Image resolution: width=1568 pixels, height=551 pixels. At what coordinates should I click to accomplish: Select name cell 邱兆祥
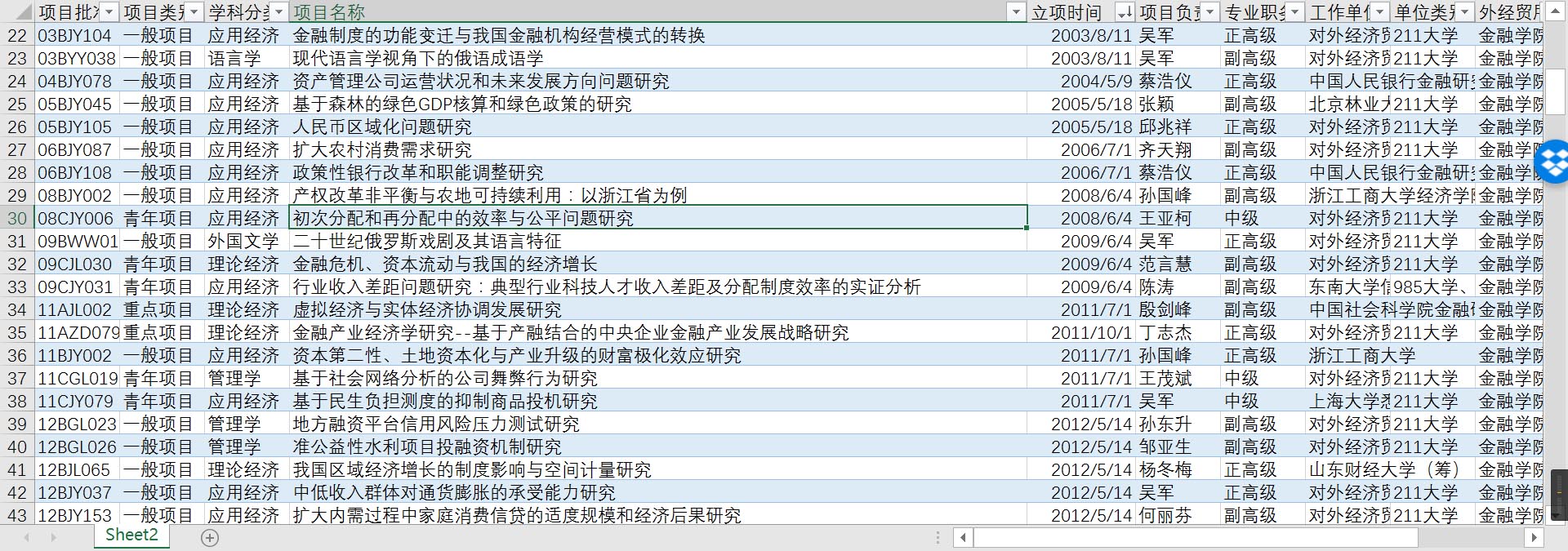(1178, 127)
